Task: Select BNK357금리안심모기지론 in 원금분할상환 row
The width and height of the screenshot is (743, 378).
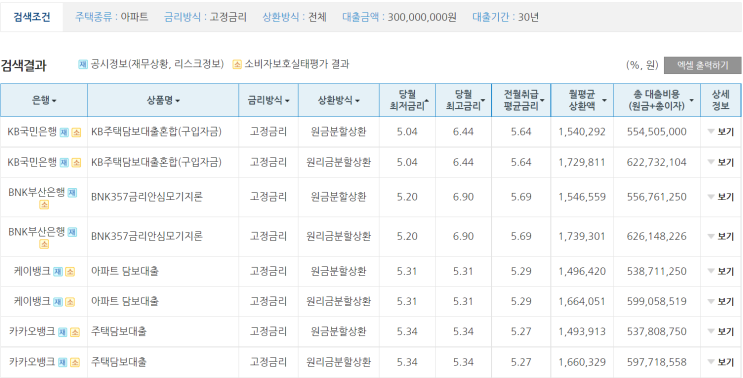Action: pyautogui.click(x=147, y=197)
